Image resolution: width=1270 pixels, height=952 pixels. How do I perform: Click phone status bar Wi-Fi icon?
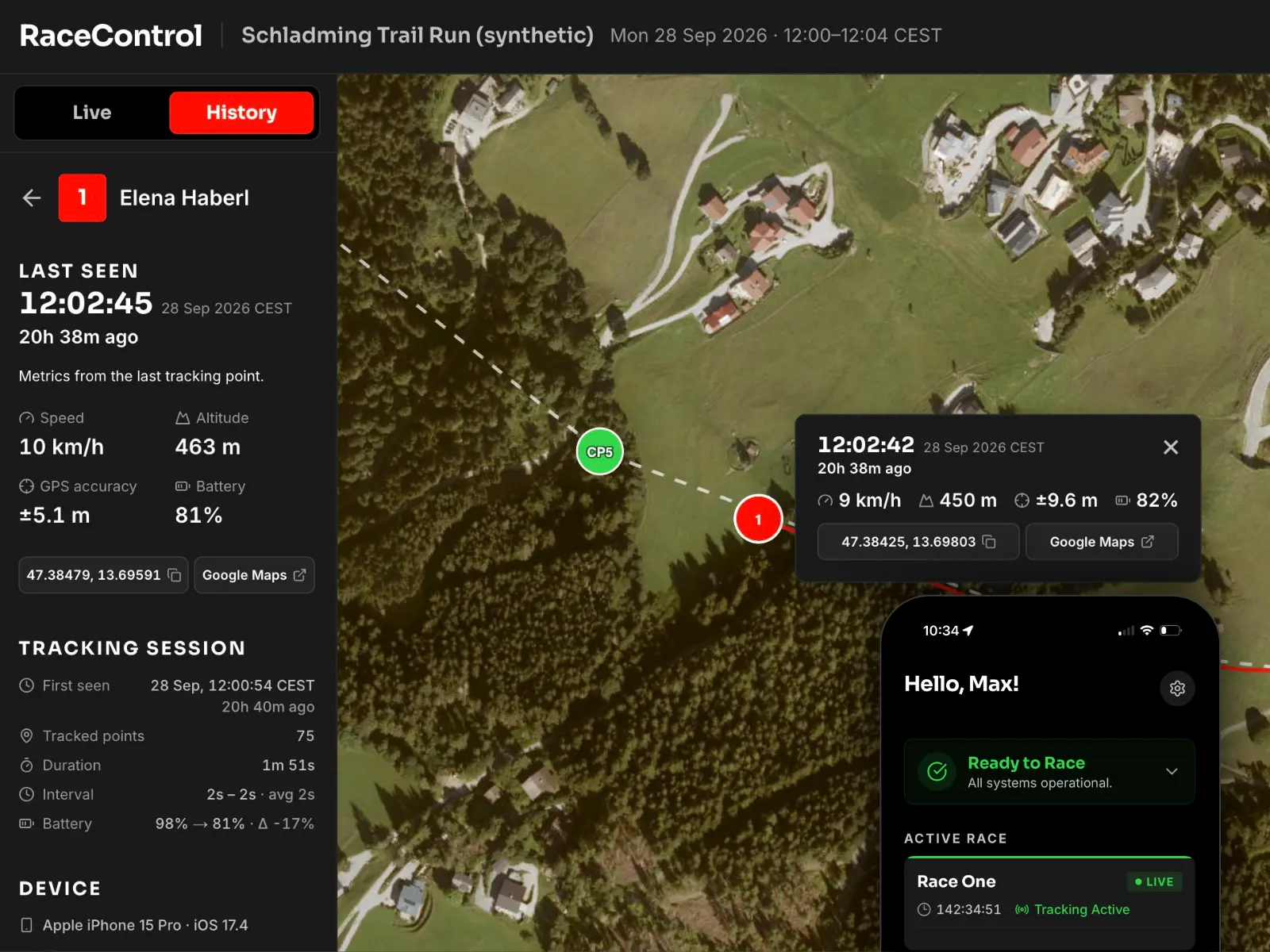[1147, 631]
